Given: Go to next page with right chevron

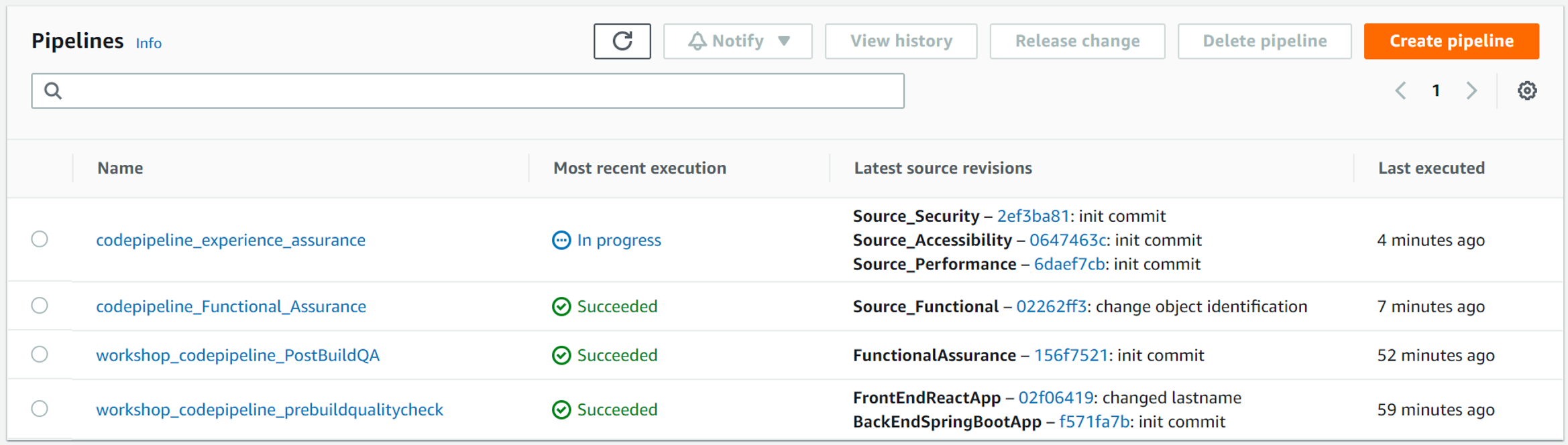Looking at the screenshot, I should [1471, 90].
